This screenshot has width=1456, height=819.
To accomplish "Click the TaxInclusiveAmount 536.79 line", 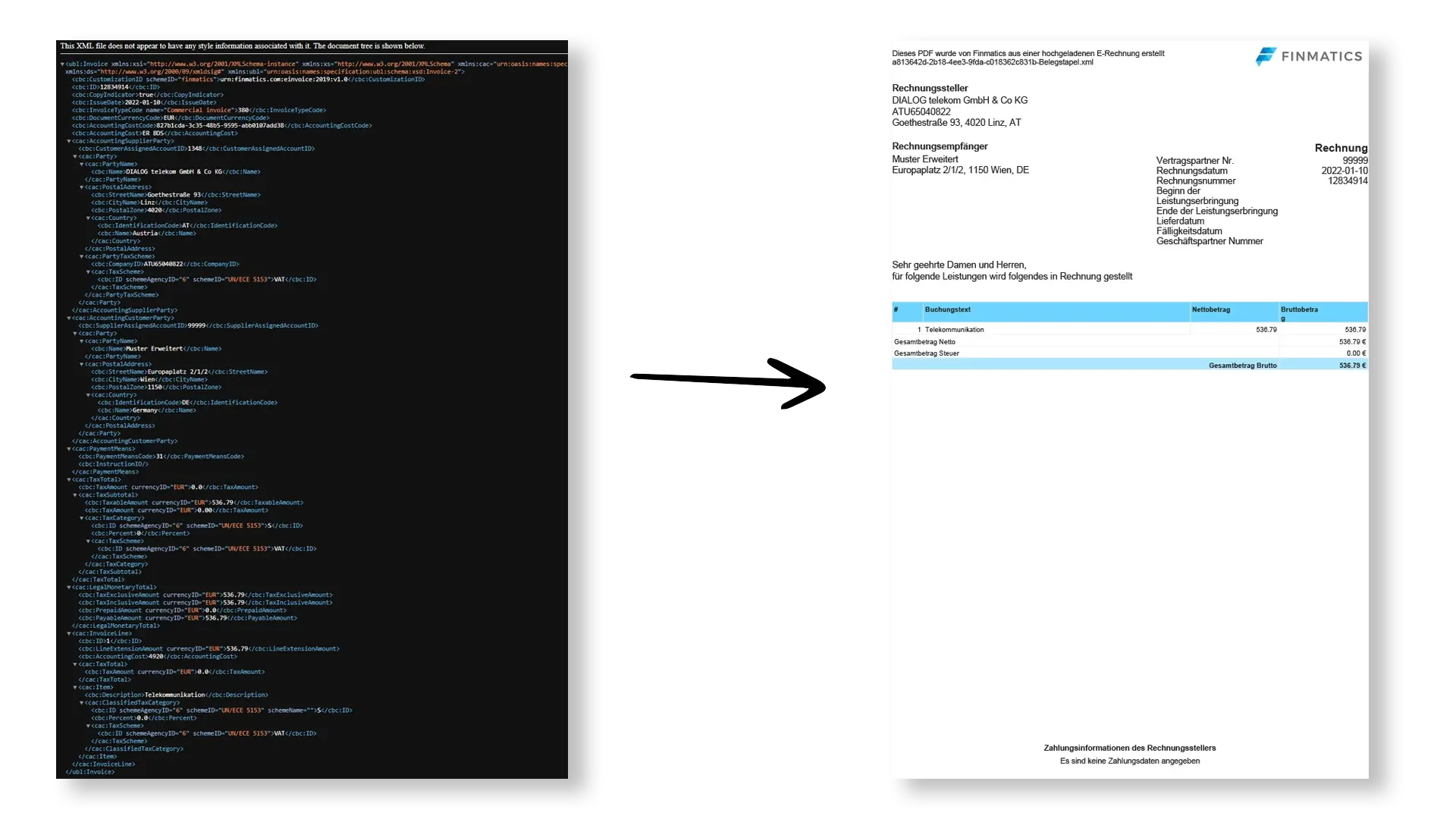I will (205, 603).
